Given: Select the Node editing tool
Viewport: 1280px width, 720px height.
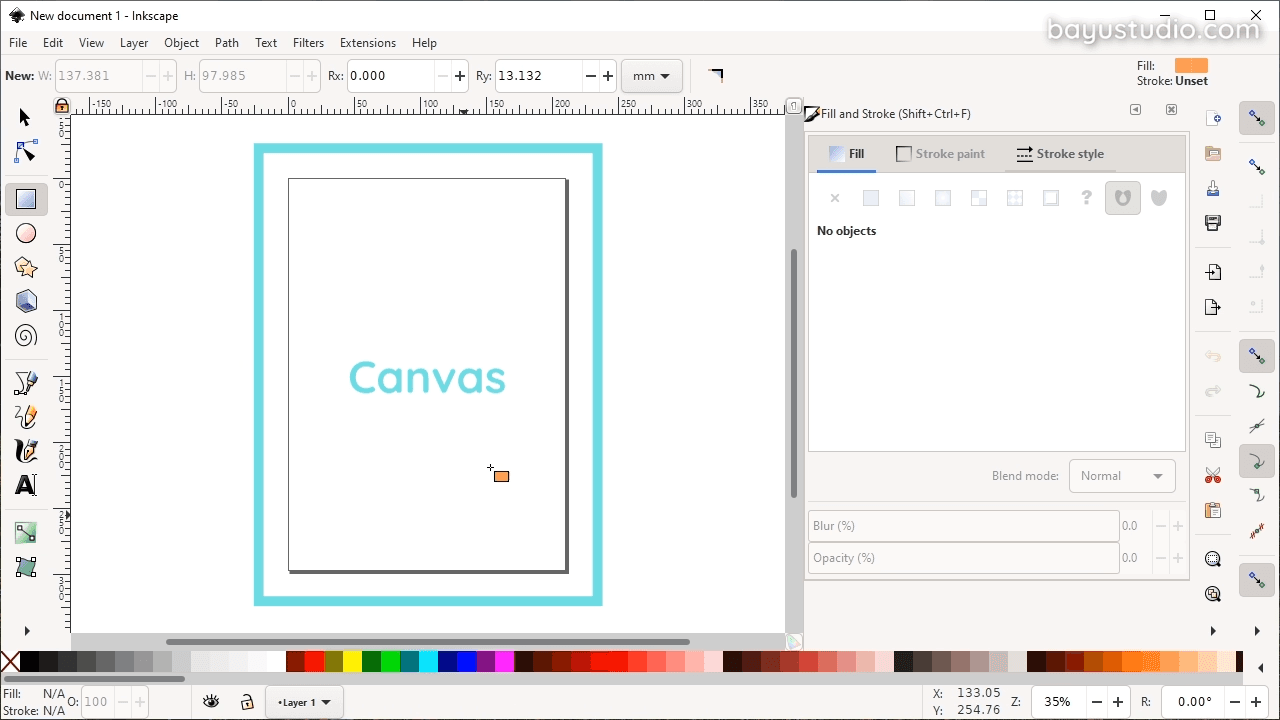Looking at the screenshot, I should (25, 150).
